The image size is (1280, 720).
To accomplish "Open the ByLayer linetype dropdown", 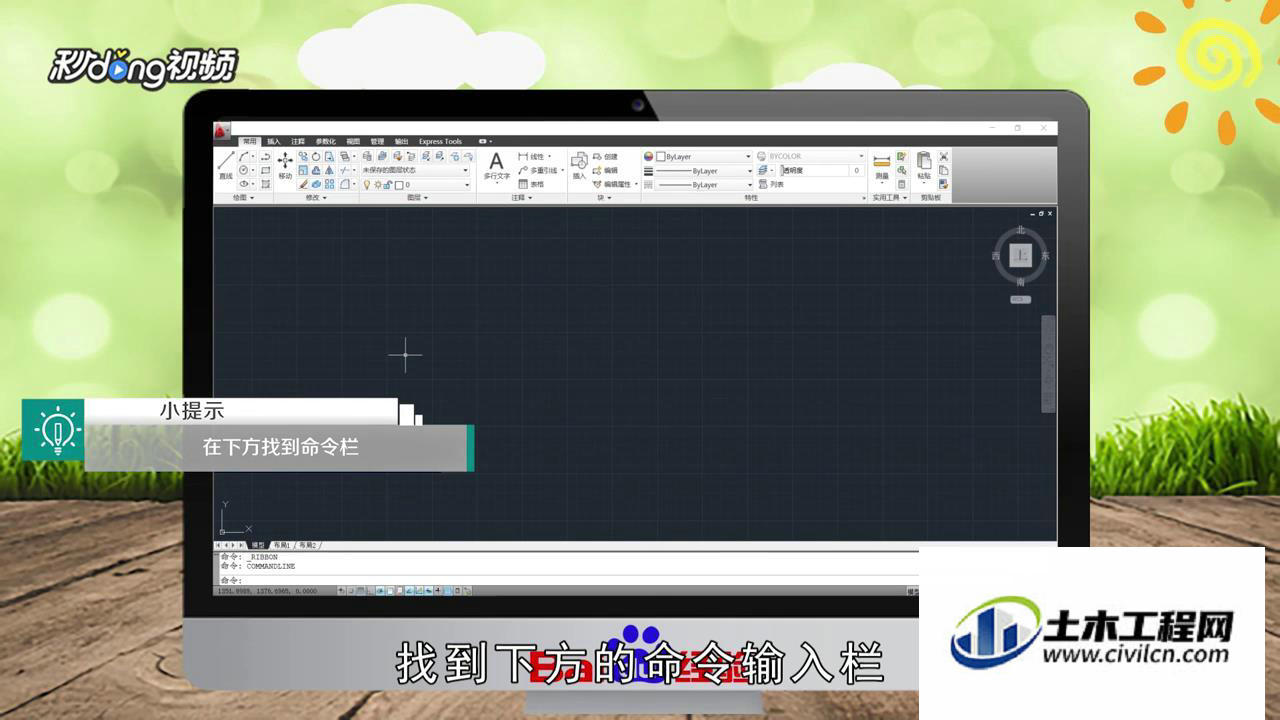I will point(703,185).
